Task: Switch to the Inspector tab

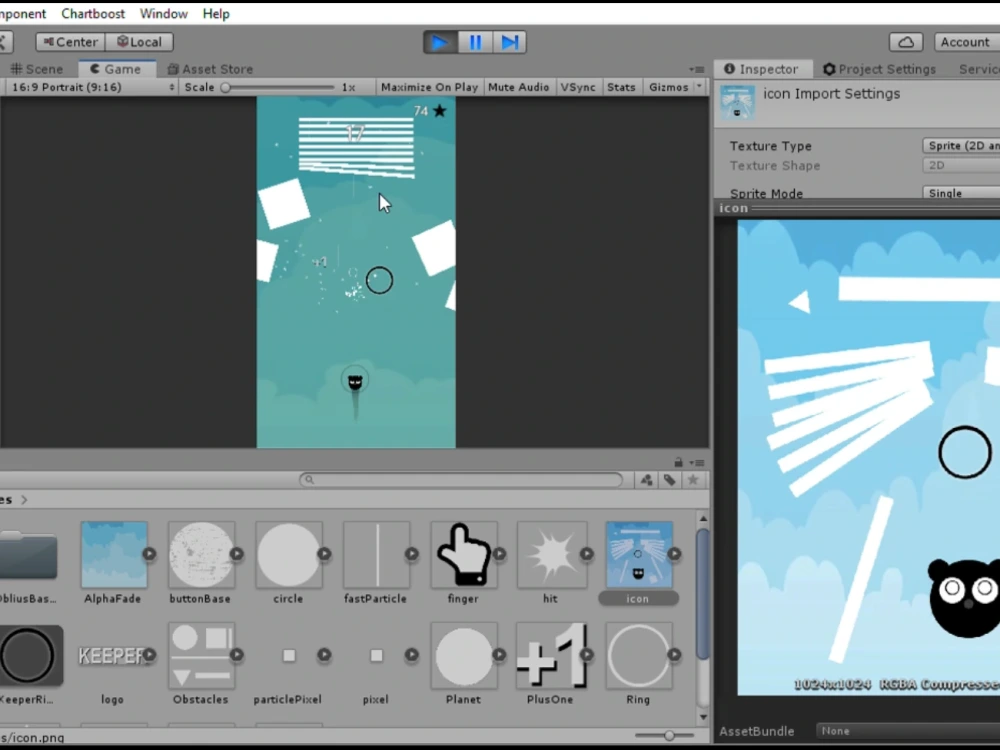Action: click(761, 69)
